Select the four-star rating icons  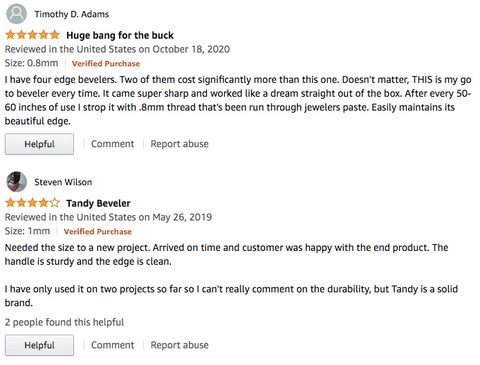(x=32, y=203)
